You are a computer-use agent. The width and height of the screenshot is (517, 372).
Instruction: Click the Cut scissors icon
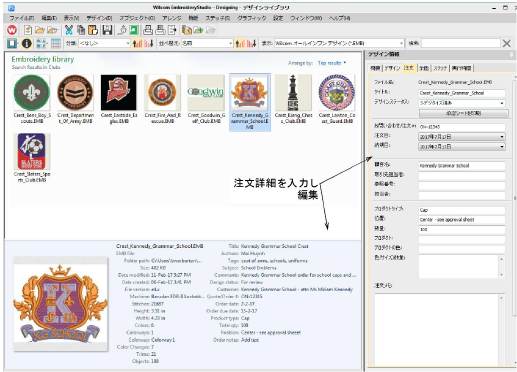(x=69, y=30)
